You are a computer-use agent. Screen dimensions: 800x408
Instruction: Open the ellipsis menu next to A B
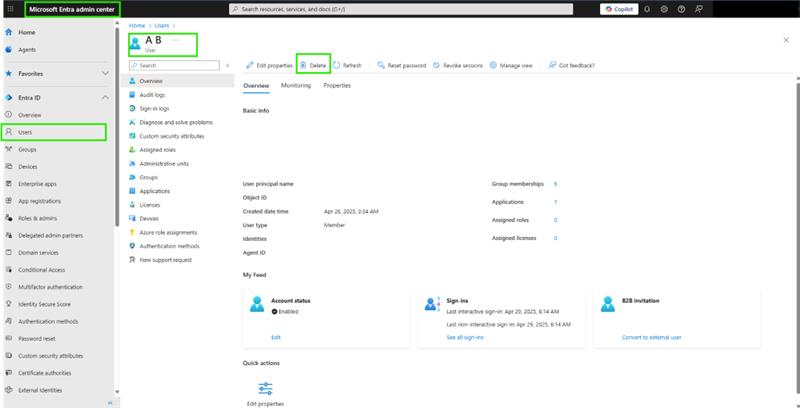[176, 40]
